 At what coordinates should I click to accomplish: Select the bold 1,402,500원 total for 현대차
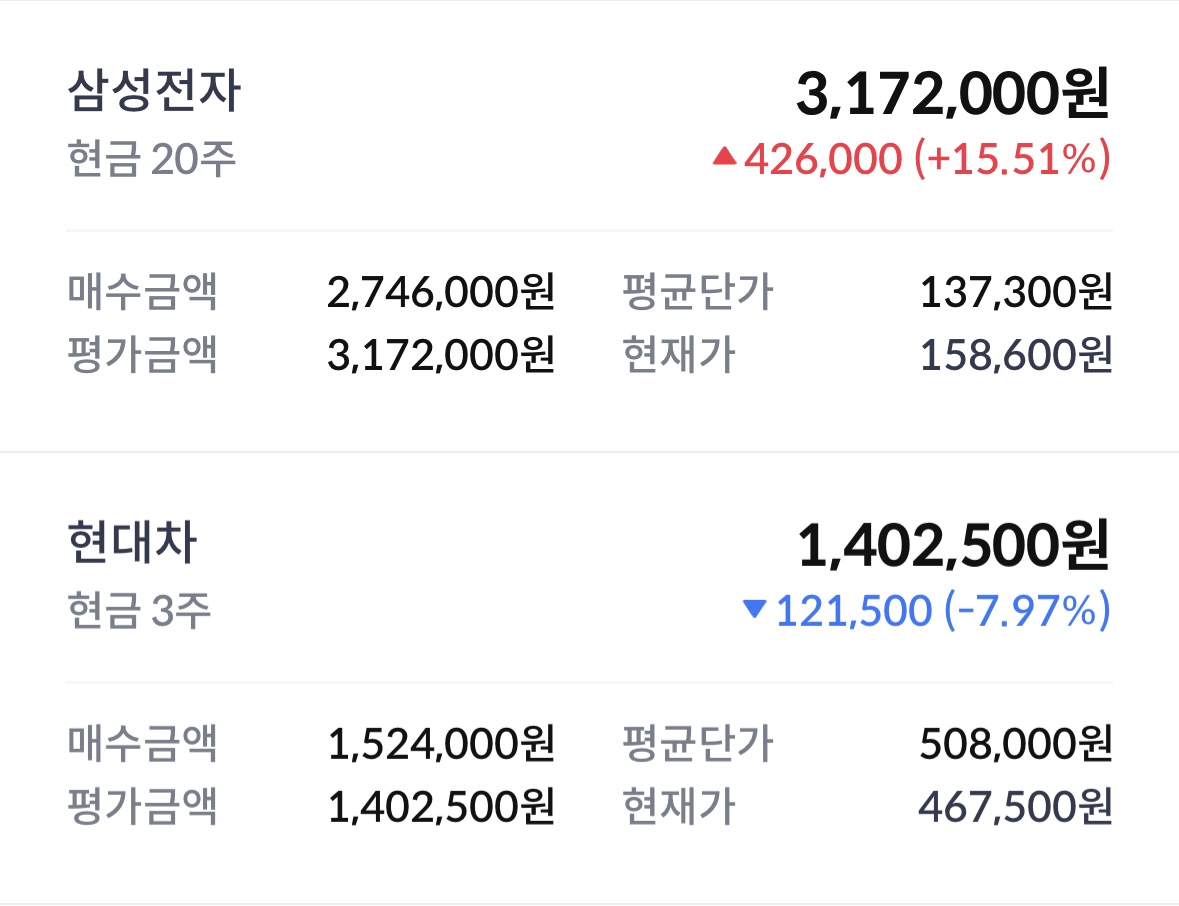coord(953,546)
